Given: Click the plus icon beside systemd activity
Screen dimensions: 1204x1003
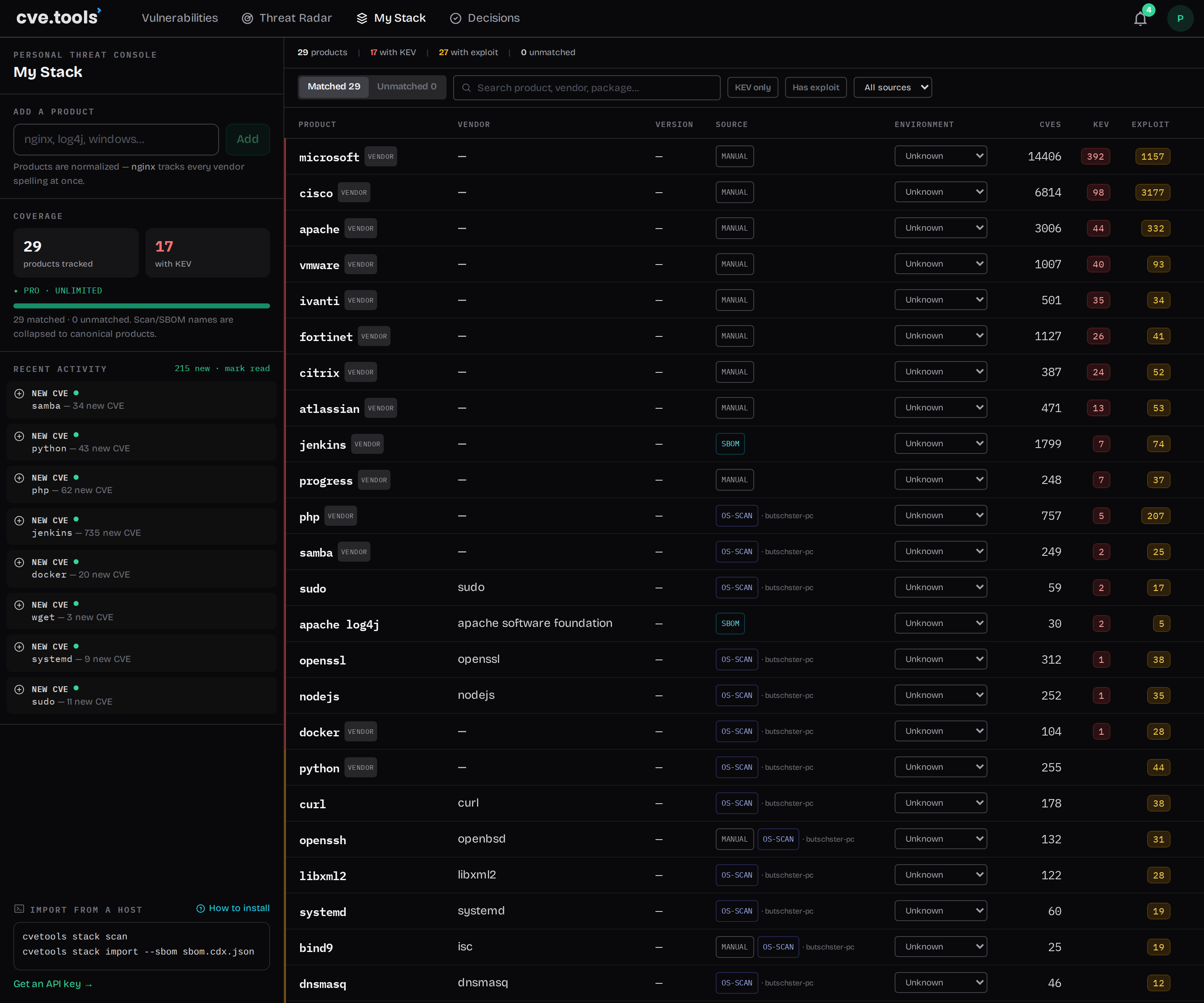Looking at the screenshot, I should [19, 647].
